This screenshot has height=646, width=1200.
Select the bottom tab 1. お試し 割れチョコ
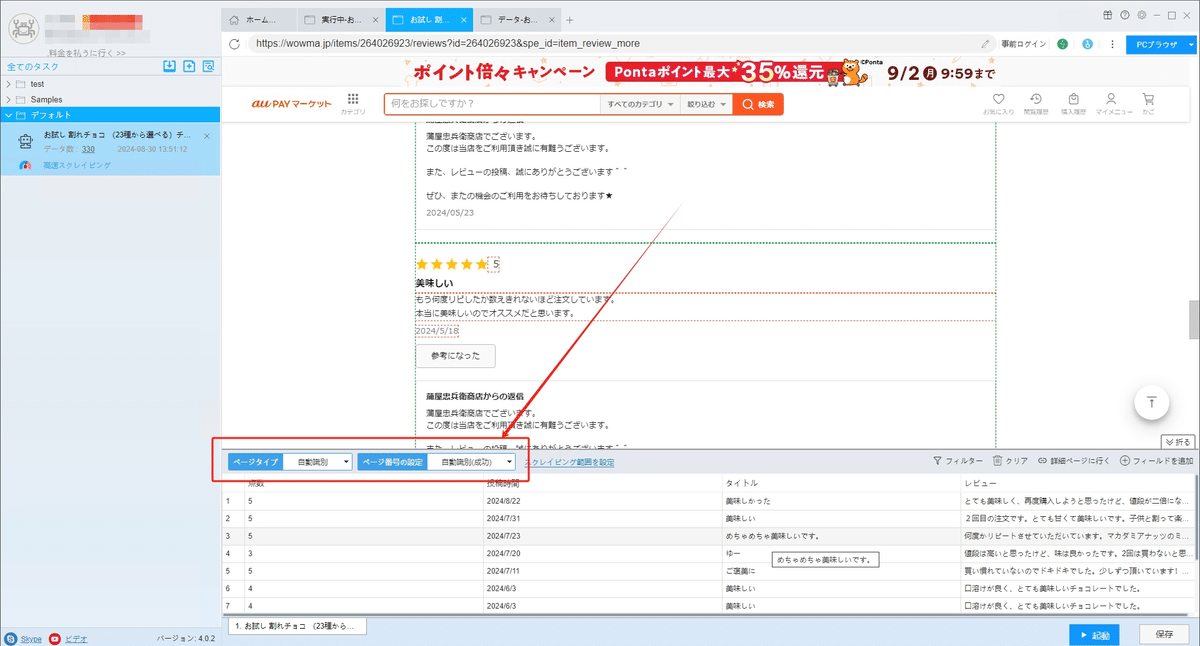coord(295,625)
